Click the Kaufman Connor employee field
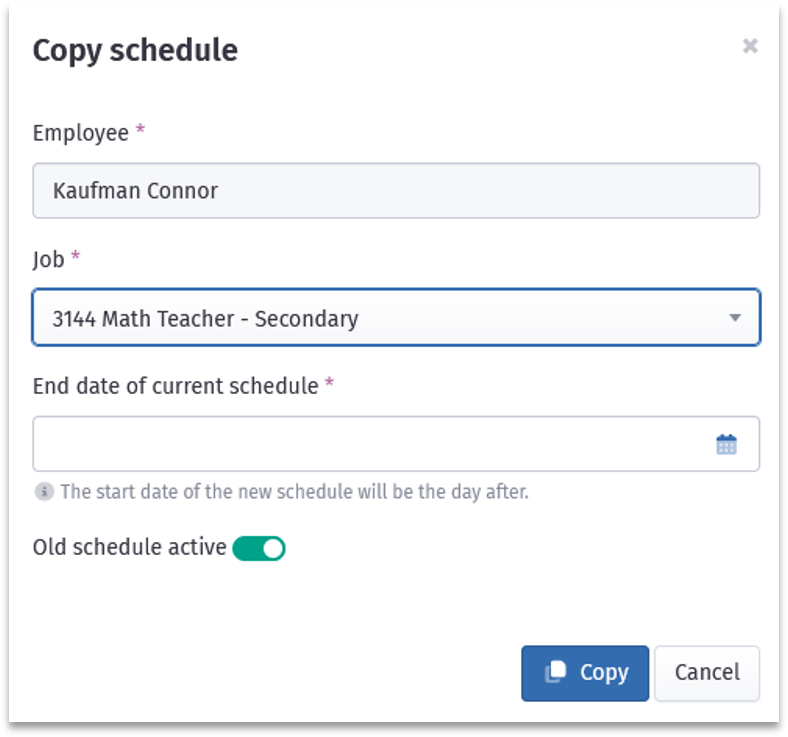This screenshot has height=737, width=788. pos(396,190)
